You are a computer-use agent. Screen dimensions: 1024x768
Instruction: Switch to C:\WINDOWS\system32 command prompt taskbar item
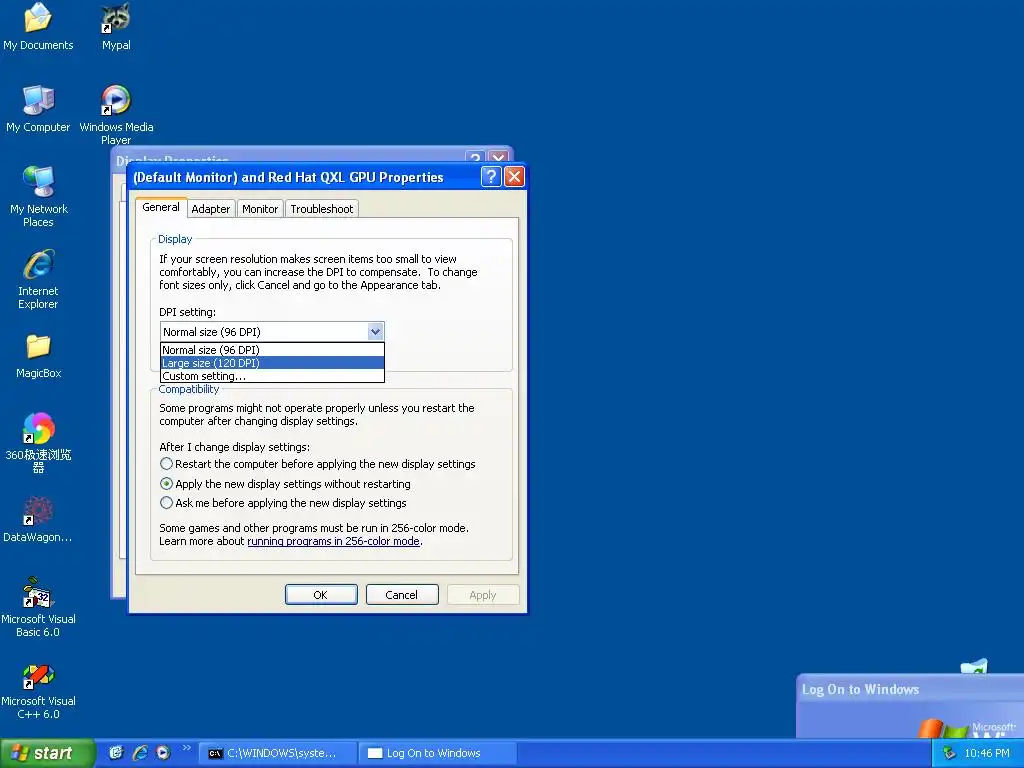(278, 753)
